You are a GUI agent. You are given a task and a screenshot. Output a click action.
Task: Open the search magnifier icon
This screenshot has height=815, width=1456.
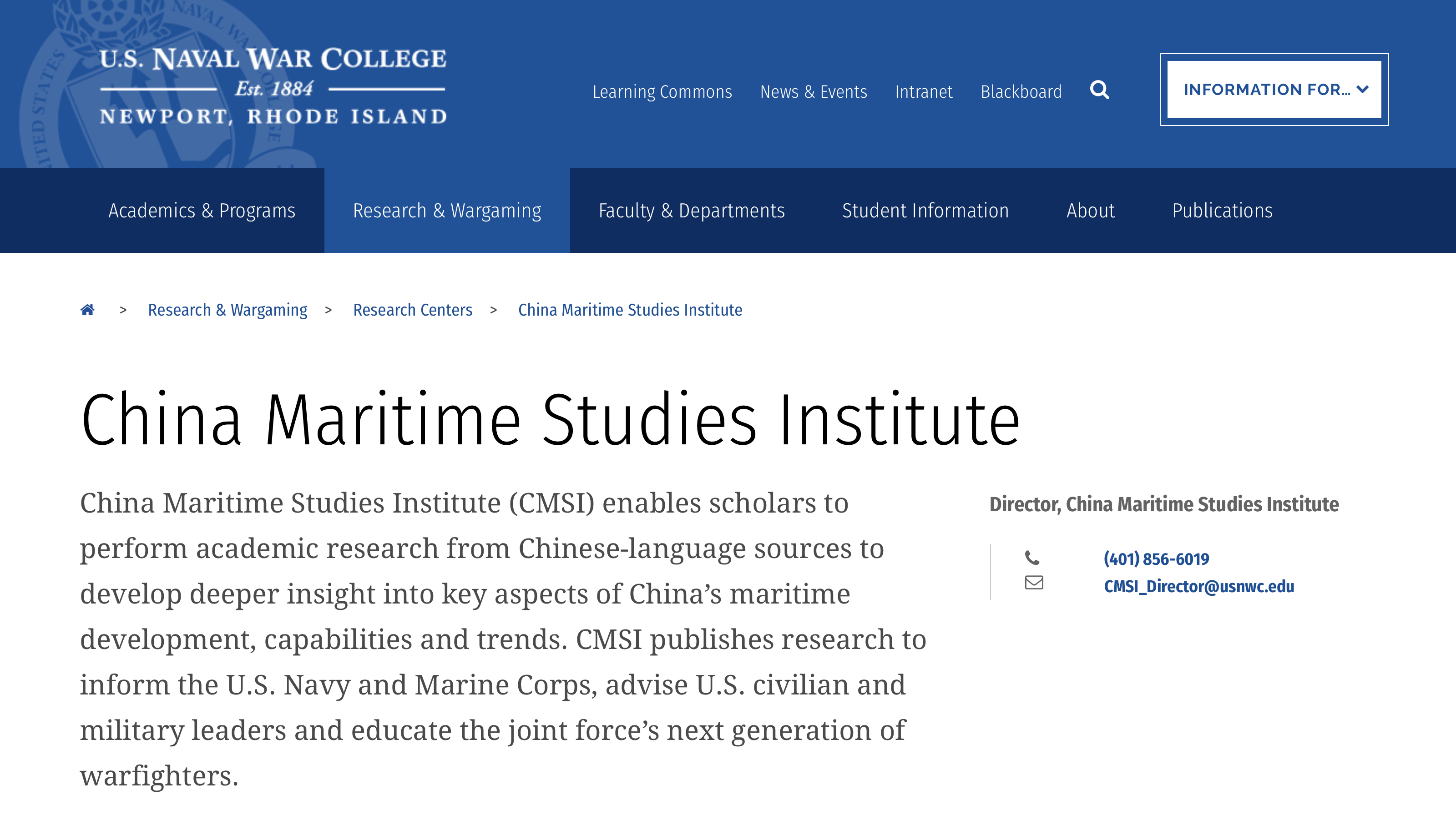click(x=1099, y=90)
